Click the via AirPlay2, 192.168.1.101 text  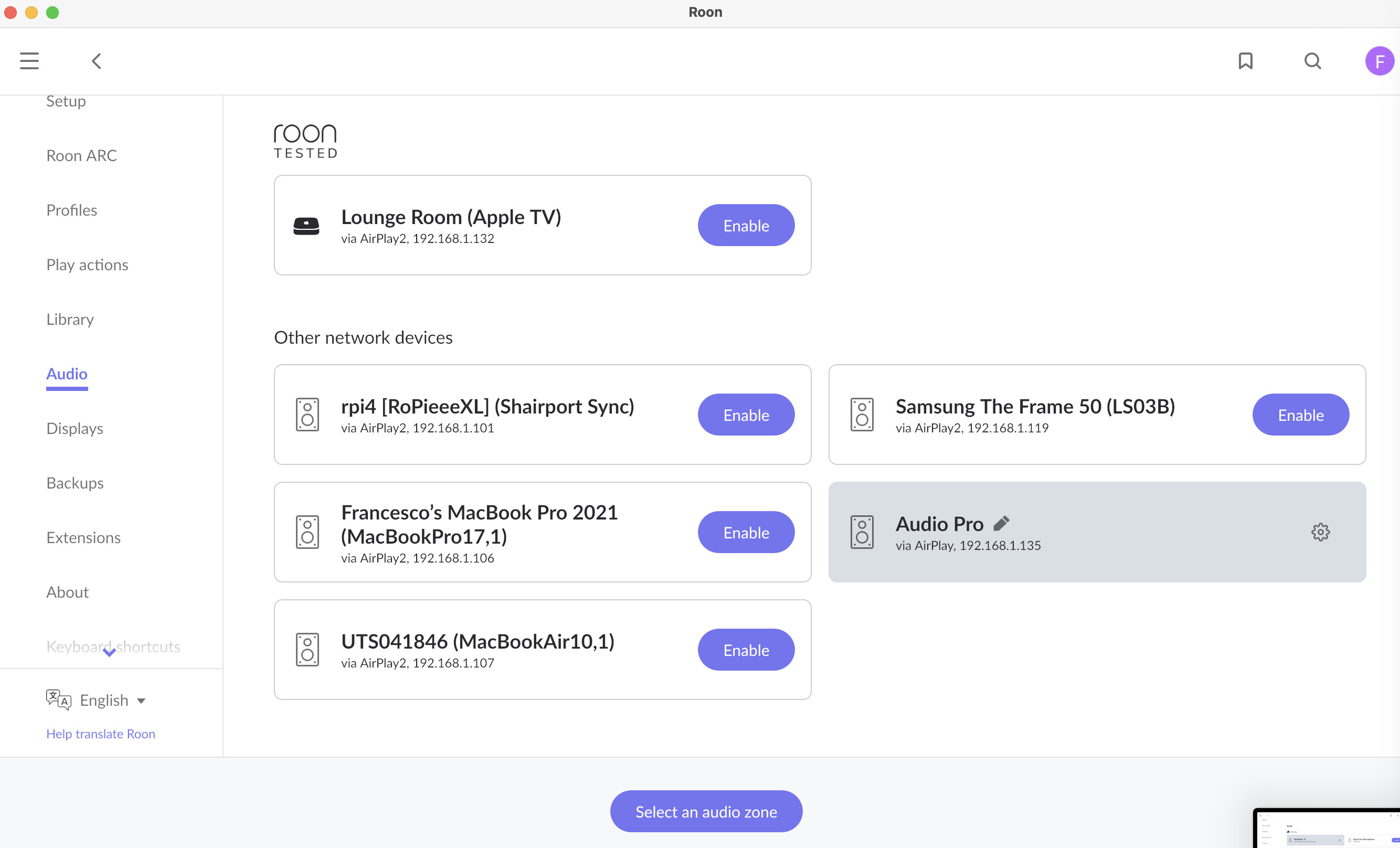coord(418,428)
